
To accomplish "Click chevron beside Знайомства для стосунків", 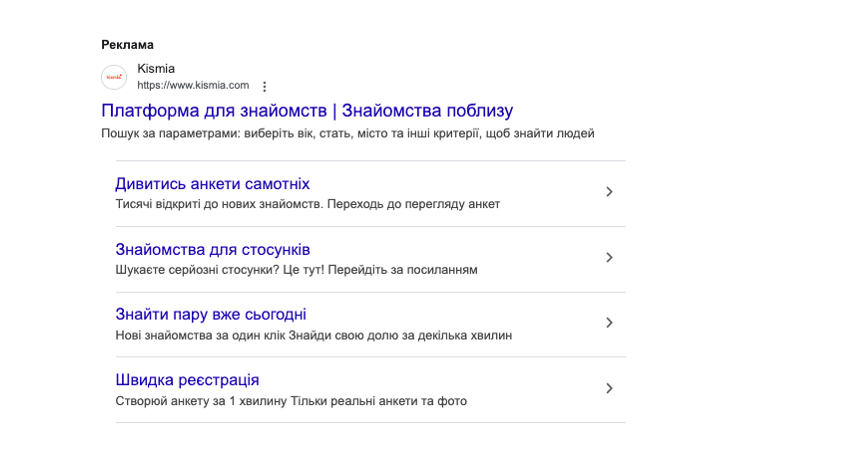I will [x=609, y=258].
